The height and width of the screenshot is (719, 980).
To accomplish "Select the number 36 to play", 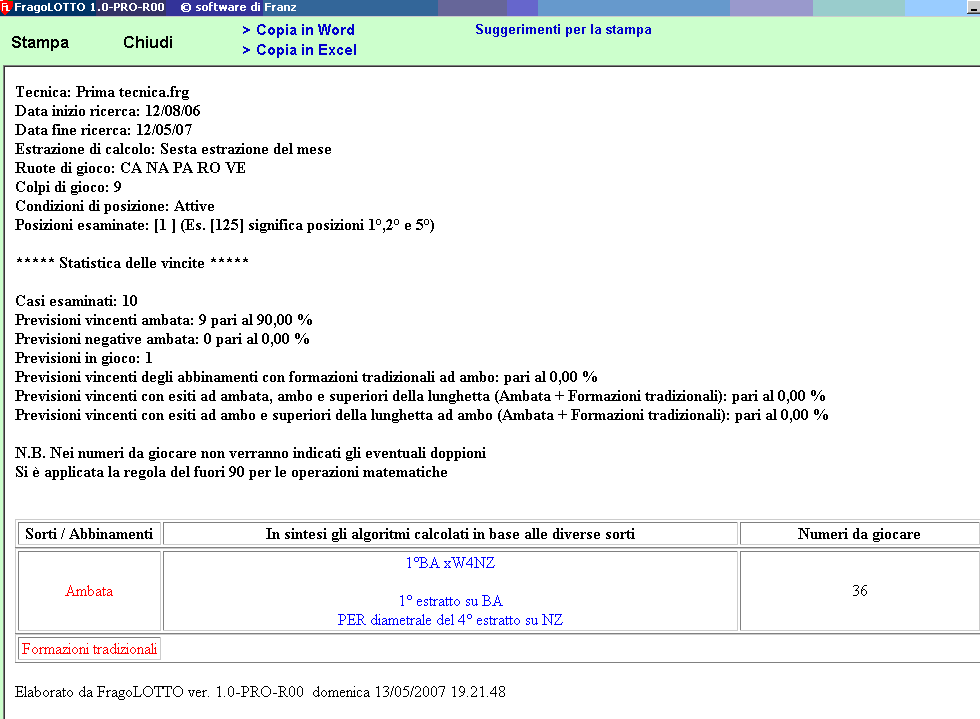I will 859,591.
